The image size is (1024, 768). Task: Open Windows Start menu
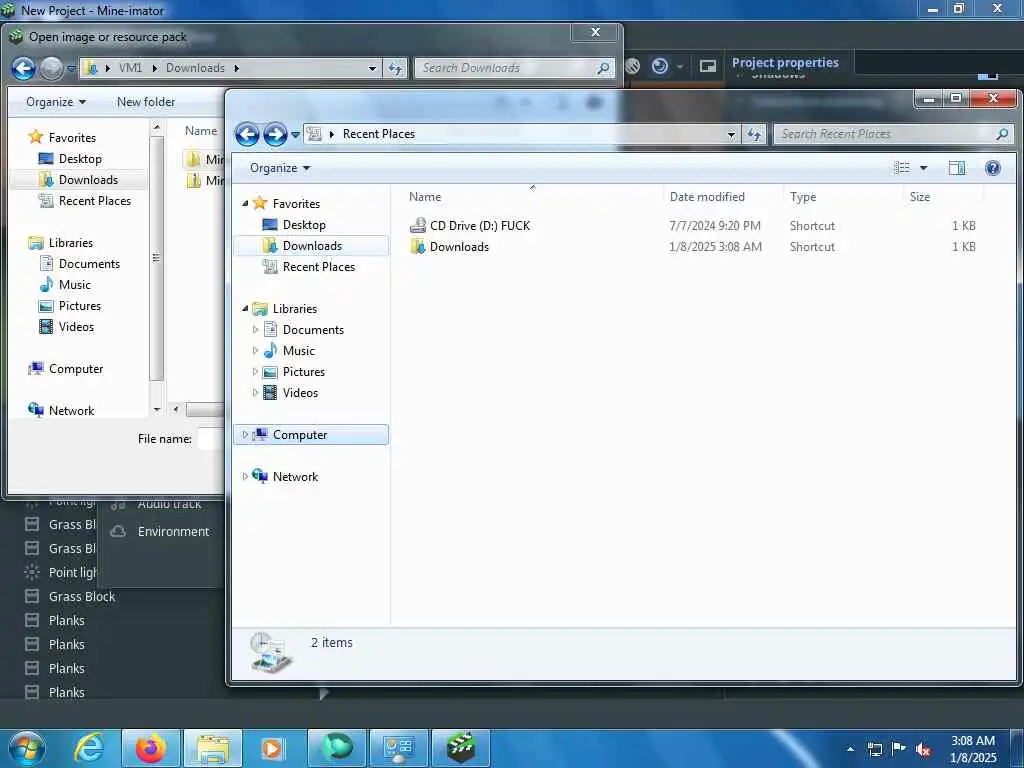pyautogui.click(x=27, y=748)
